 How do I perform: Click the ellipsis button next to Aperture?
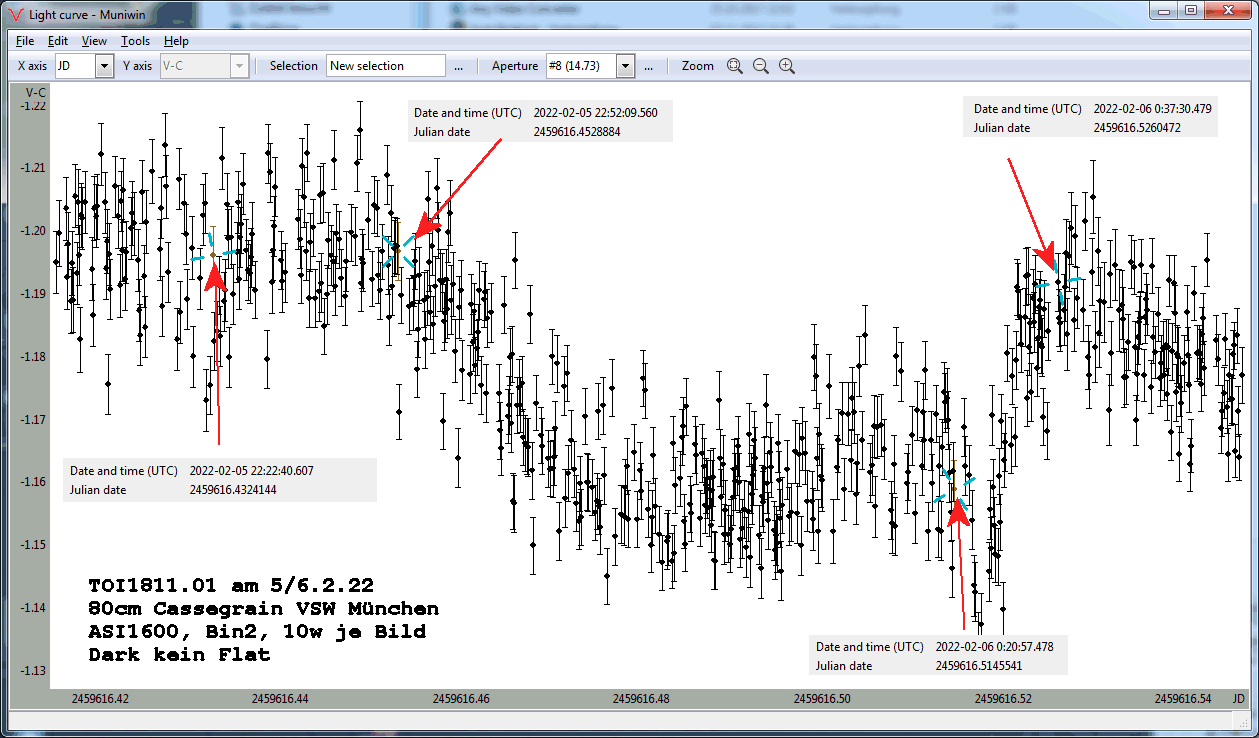click(648, 66)
